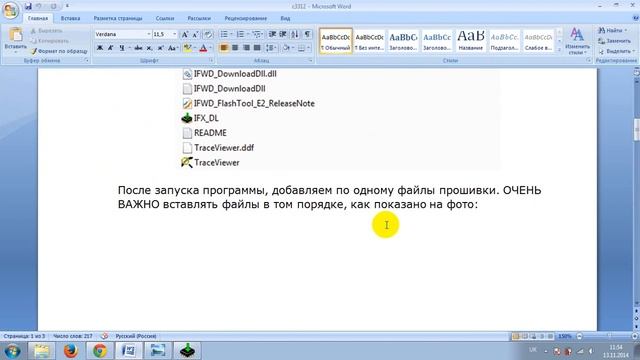Select the Без интервала style
The height and width of the screenshot is (360, 640).
click(369, 41)
